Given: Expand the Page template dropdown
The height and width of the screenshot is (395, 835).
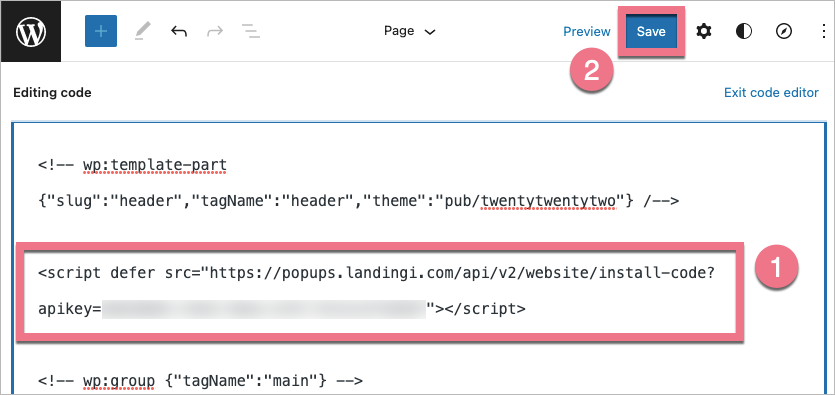Looking at the screenshot, I should 410,31.
